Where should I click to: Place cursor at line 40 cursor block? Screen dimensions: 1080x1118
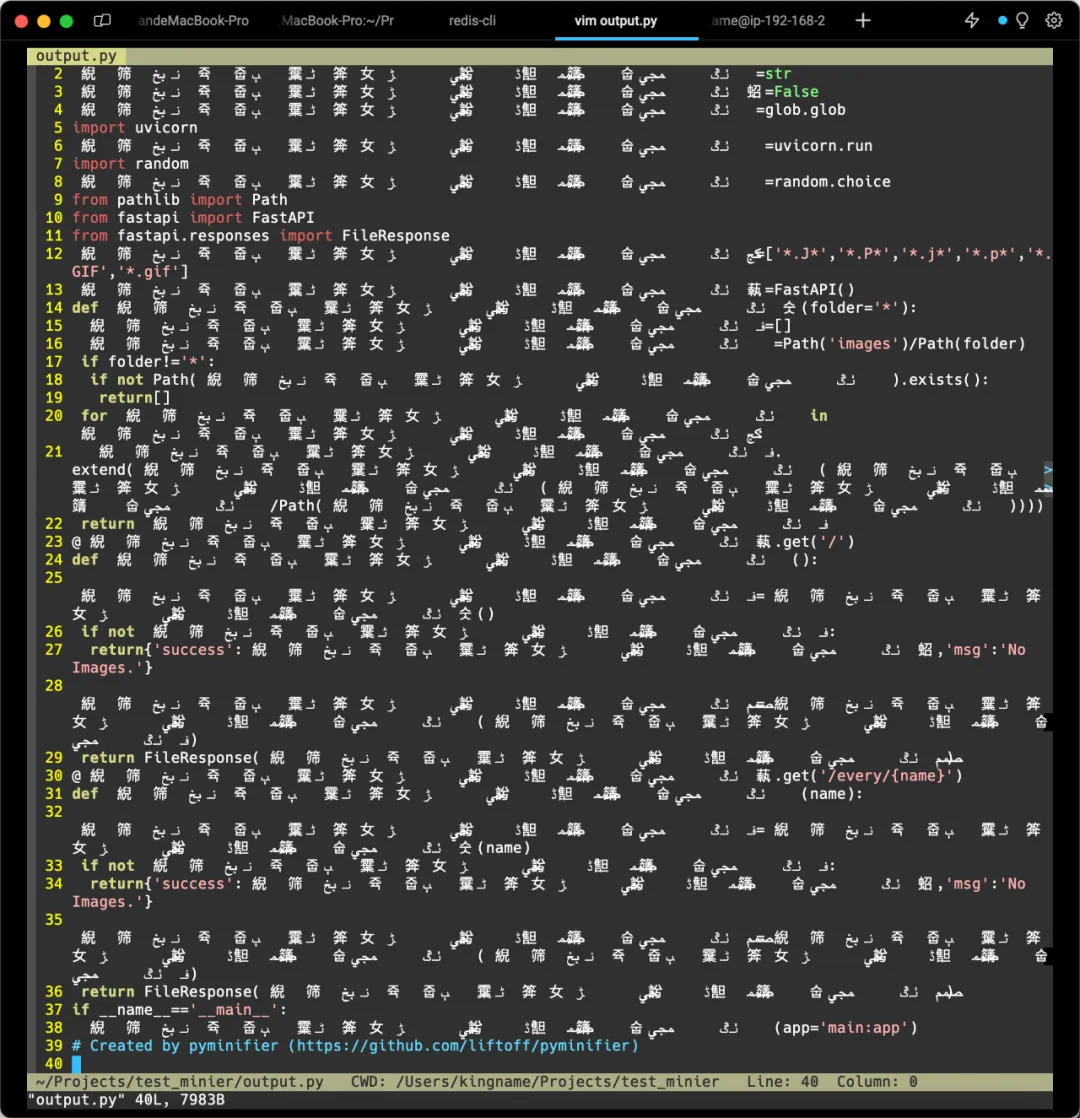(76, 1064)
